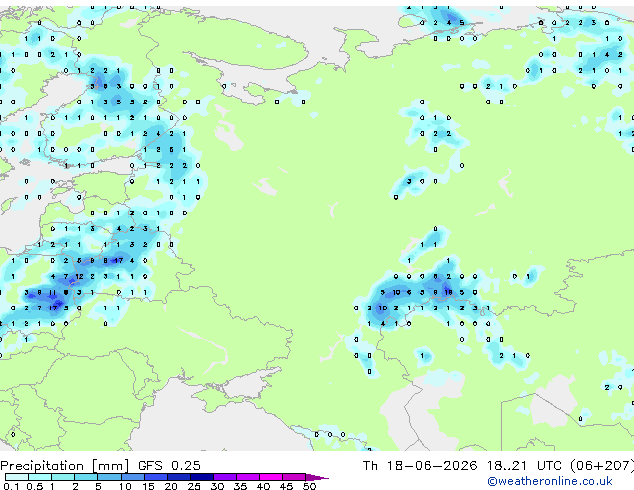634x490 pixels.
Task: Click the 'Th 18-06-2026' date text
Action: point(420,466)
